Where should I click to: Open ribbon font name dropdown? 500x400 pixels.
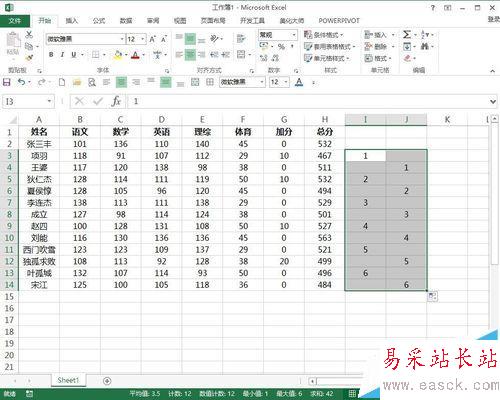[122, 39]
